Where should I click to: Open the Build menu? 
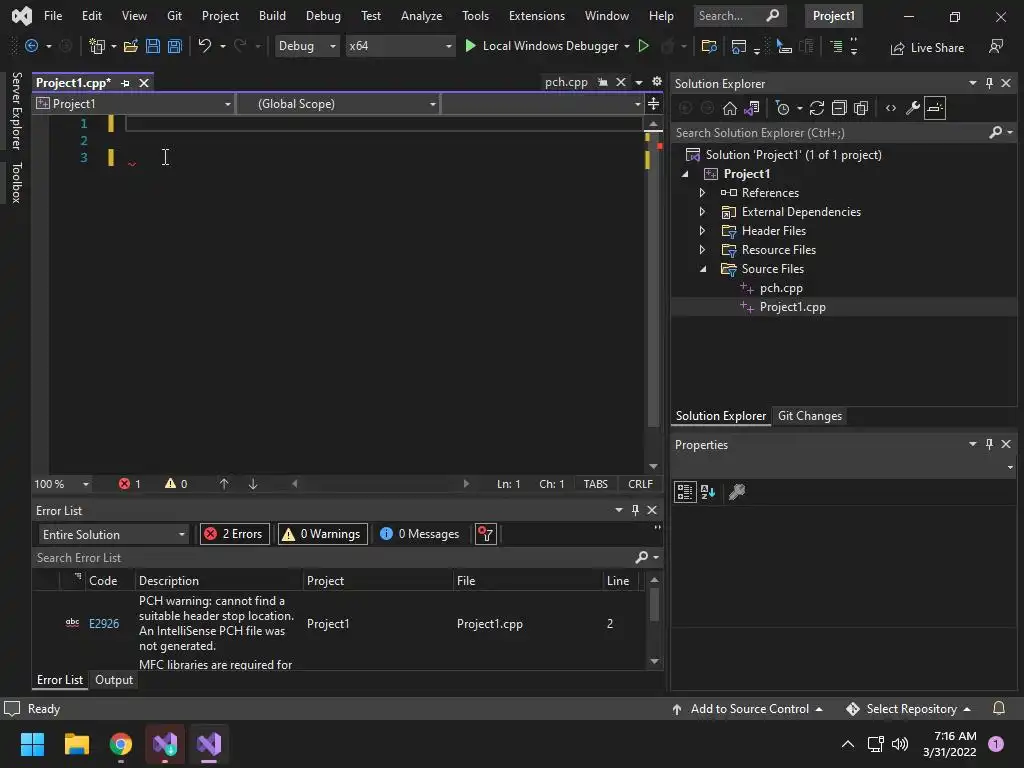pyautogui.click(x=272, y=16)
